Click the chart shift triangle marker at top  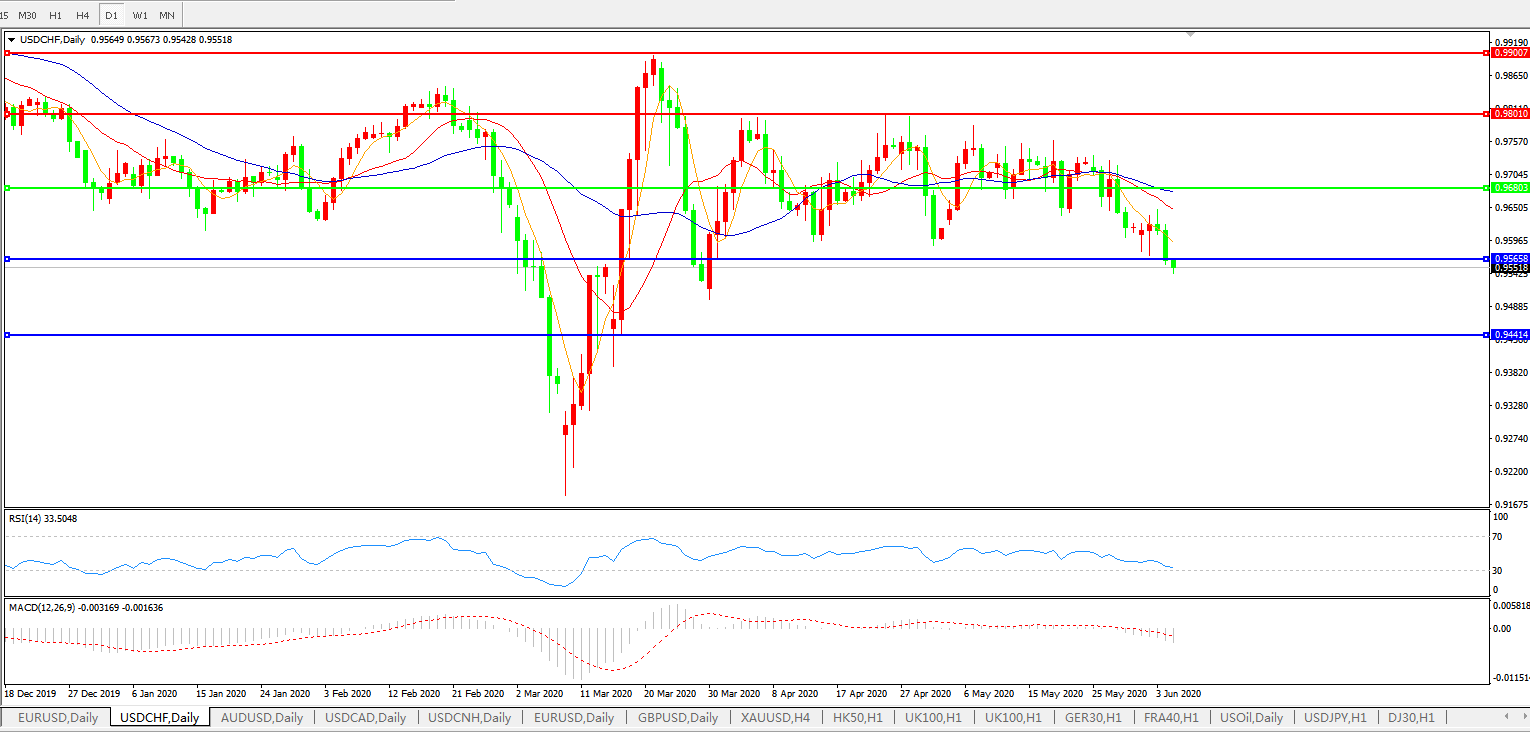(x=1189, y=33)
